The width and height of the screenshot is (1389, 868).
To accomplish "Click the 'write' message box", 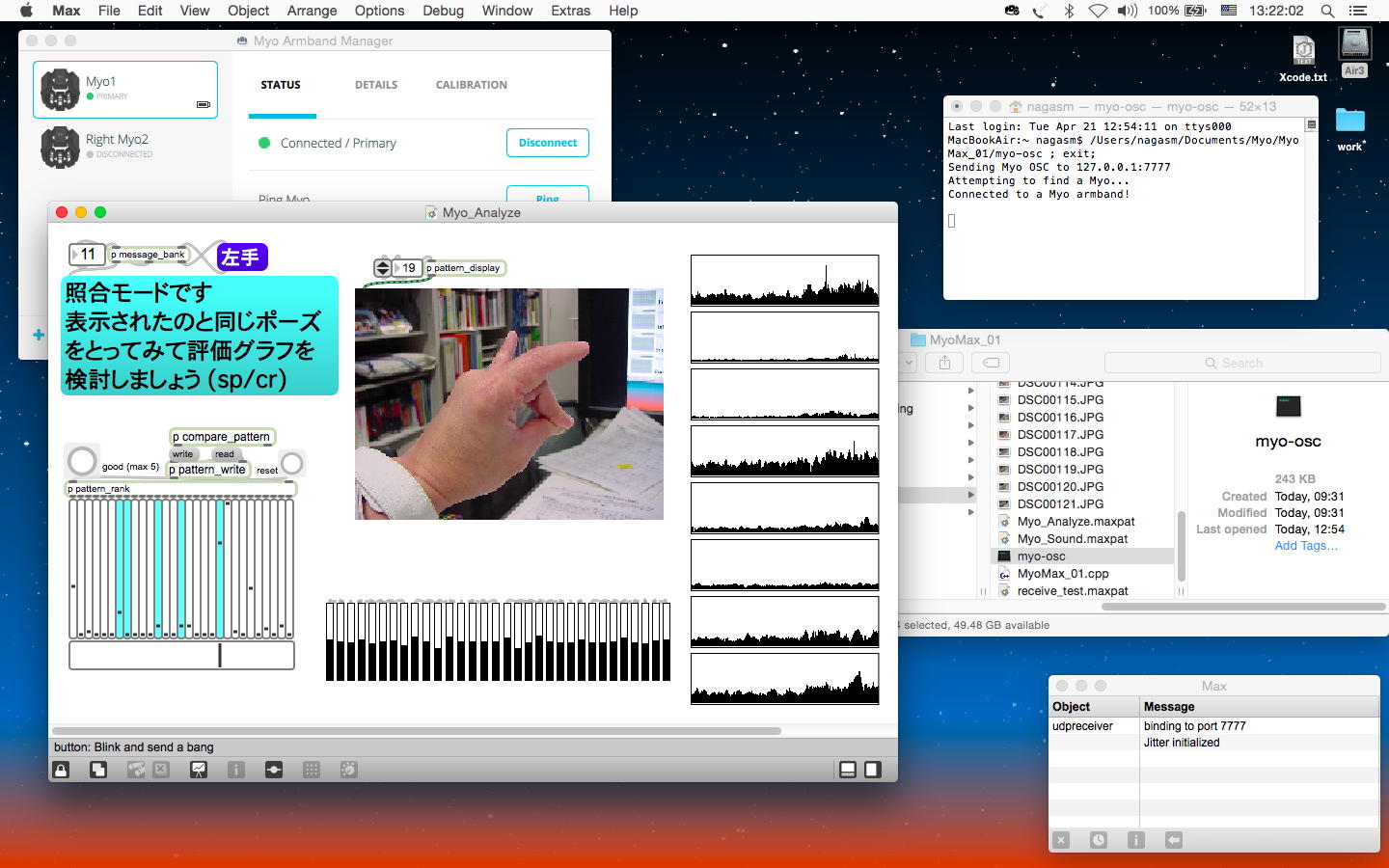I will pyautogui.click(x=182, y=454).
